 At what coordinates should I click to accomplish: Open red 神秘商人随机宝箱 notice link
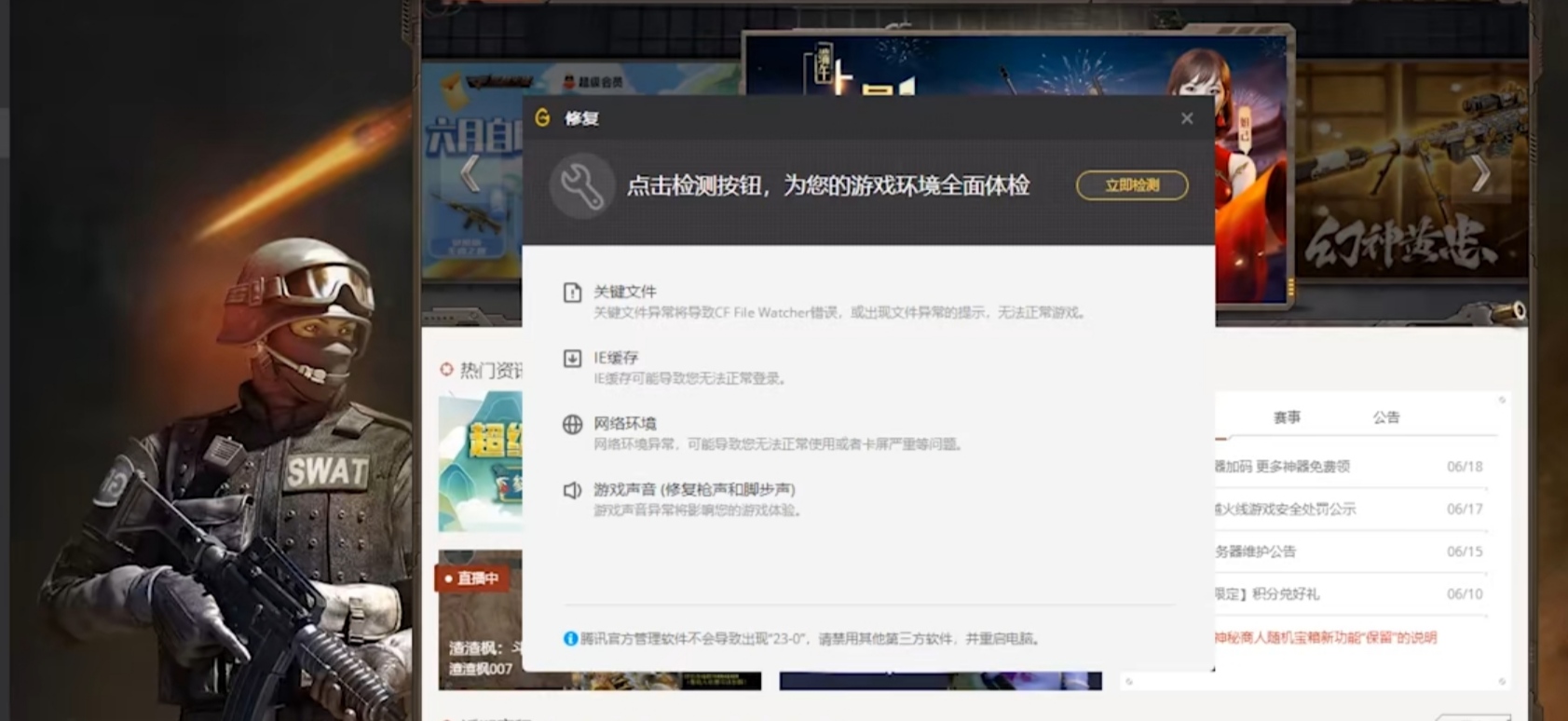1326,638
